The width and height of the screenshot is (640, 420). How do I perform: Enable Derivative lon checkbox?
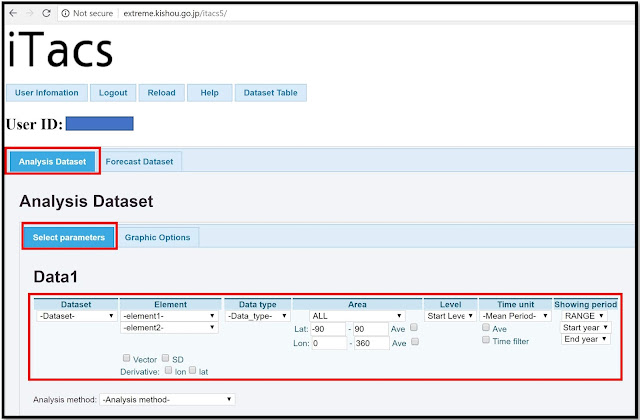coord(168,370)
